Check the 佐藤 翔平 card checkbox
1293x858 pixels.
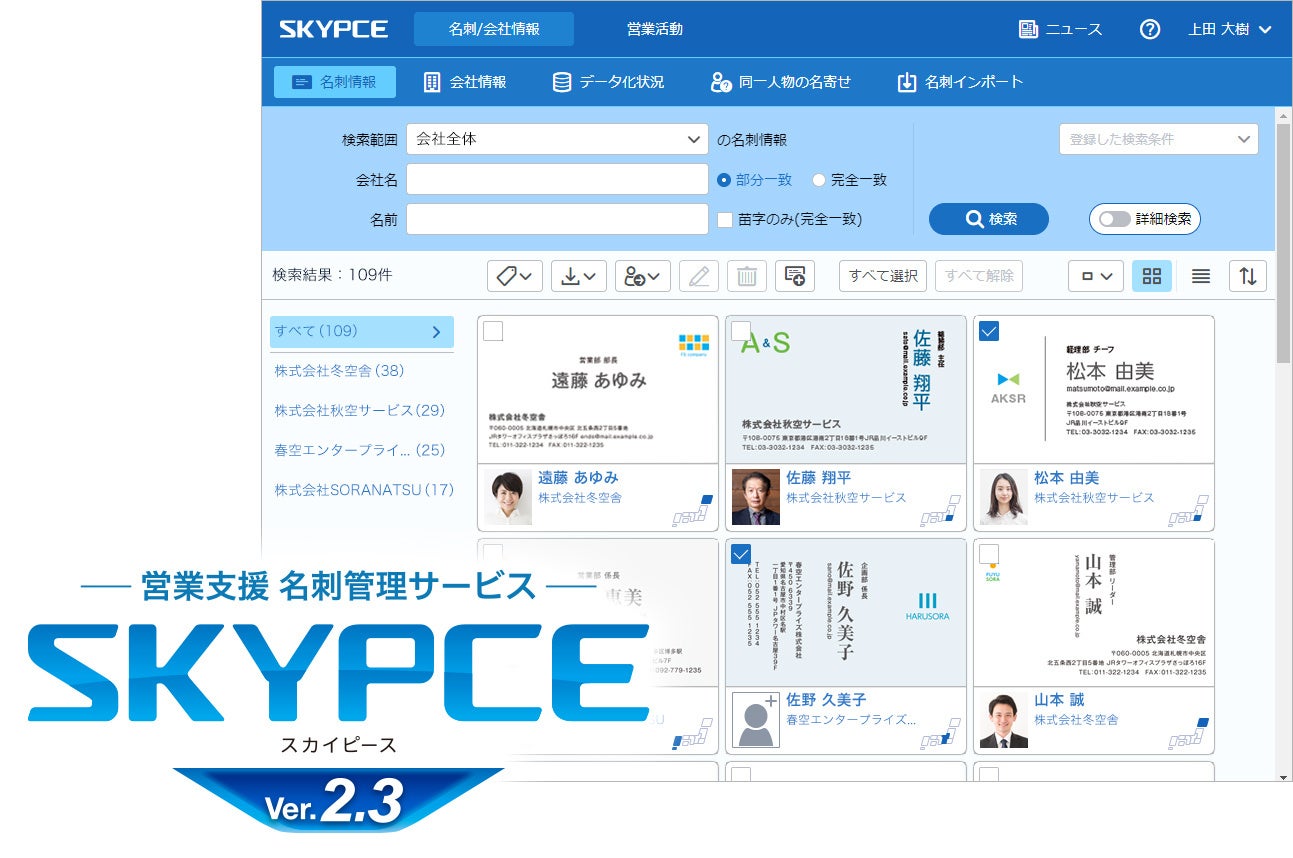click(x=741, y=331)
